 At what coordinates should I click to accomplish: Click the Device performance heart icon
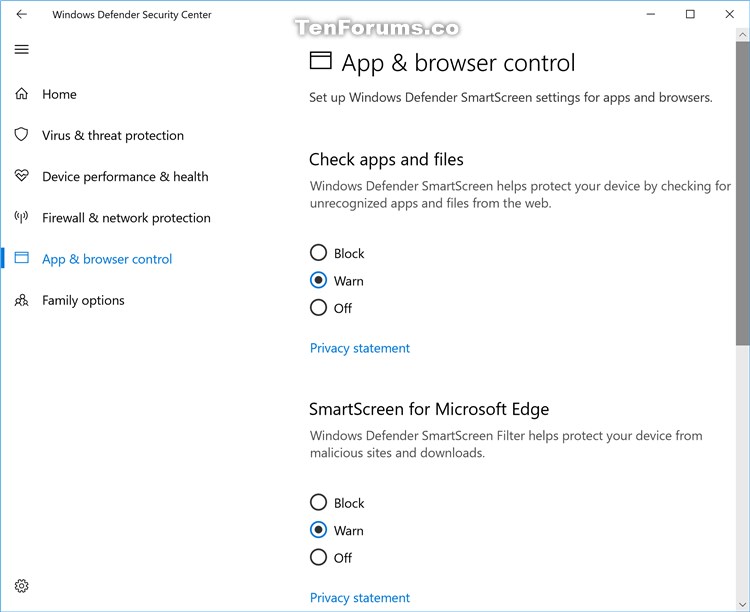pos(21,176)
